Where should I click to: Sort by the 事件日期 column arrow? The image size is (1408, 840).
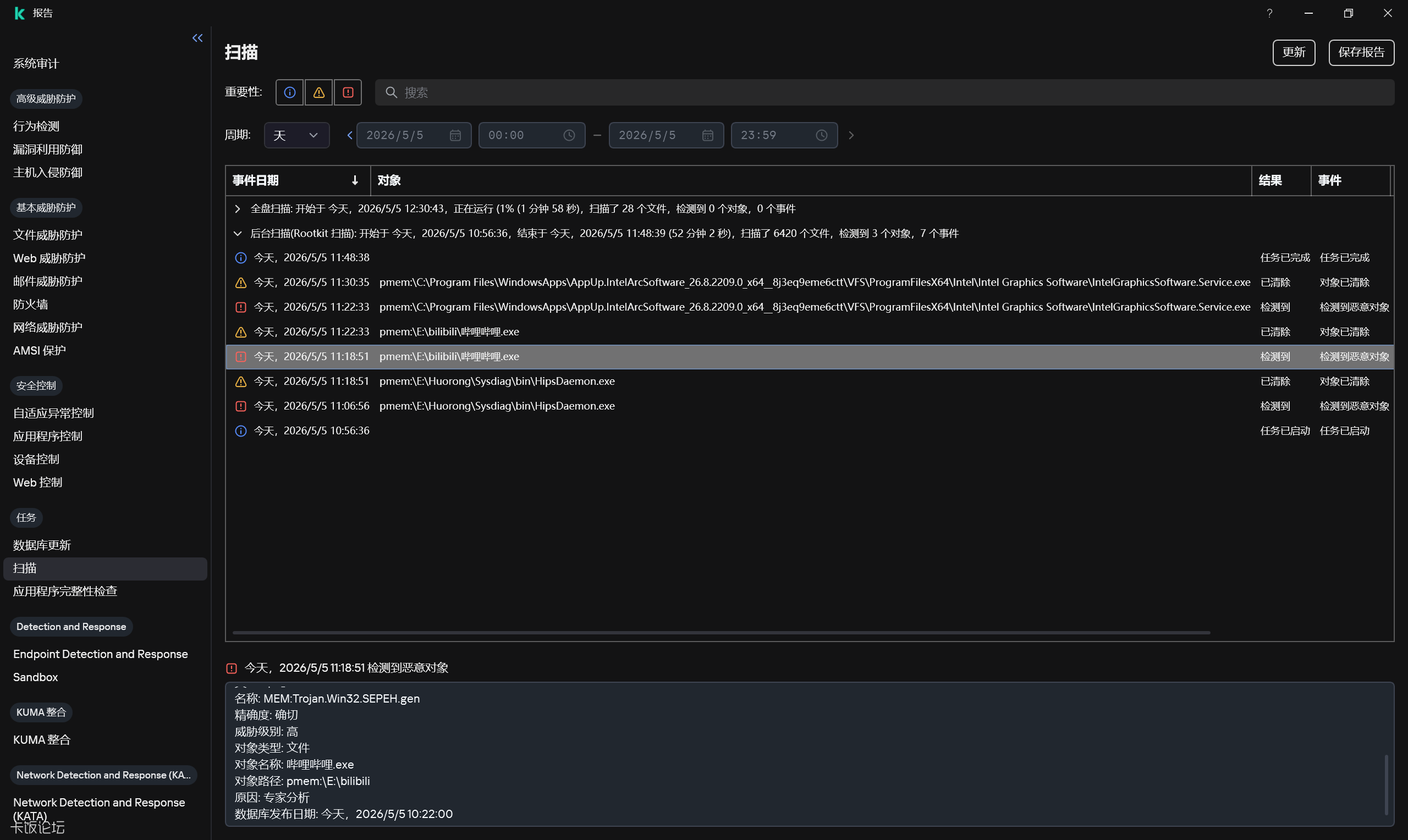tap(355, 180)
